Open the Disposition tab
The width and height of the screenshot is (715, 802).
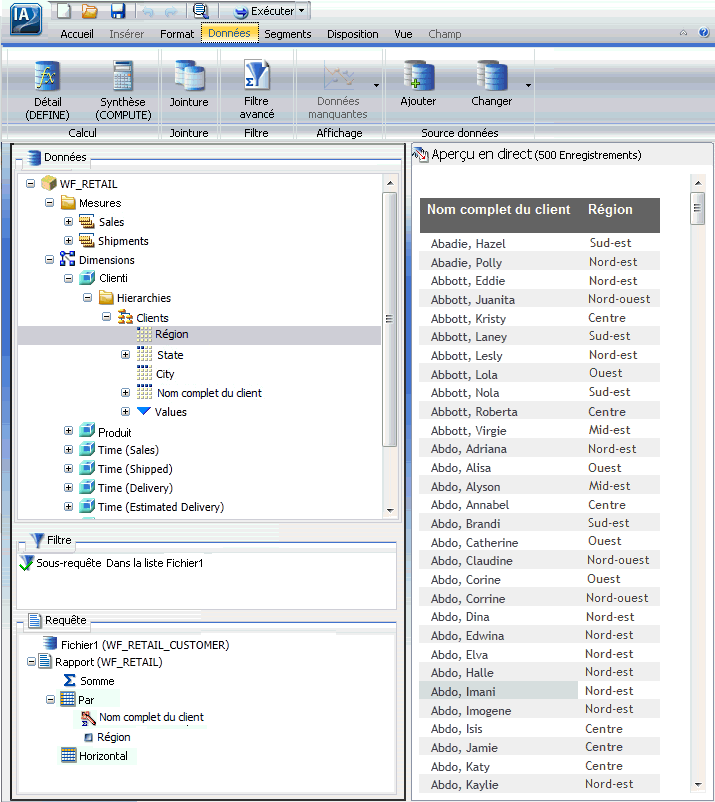pyautogui.click(x=352, y=34)
